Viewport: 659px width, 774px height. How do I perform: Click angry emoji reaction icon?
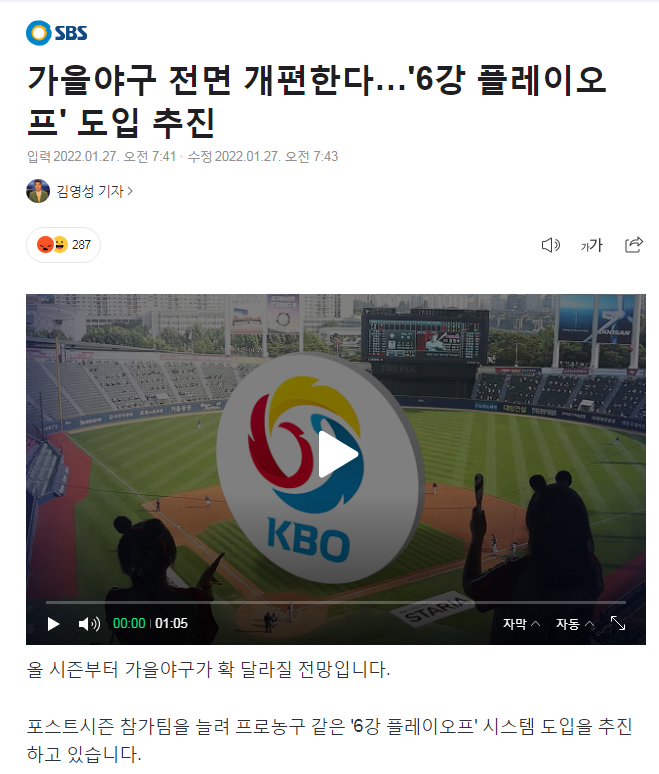point(45,244)
